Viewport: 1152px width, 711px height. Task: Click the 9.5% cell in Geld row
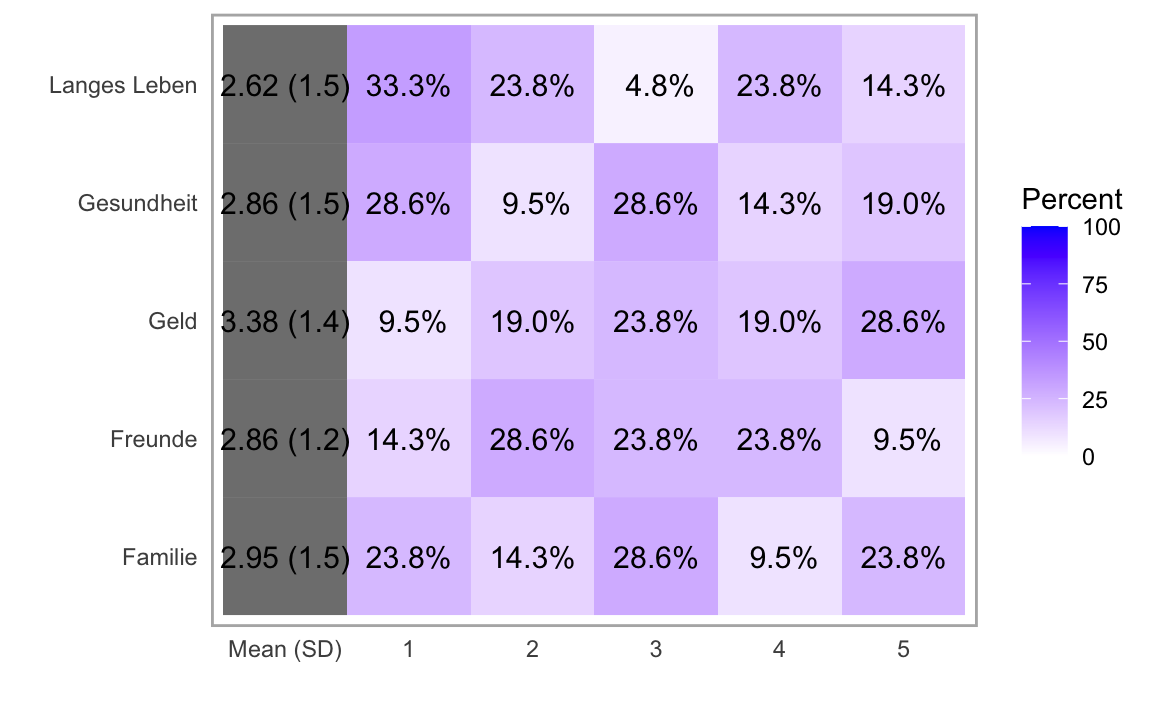tap(408, 322)
